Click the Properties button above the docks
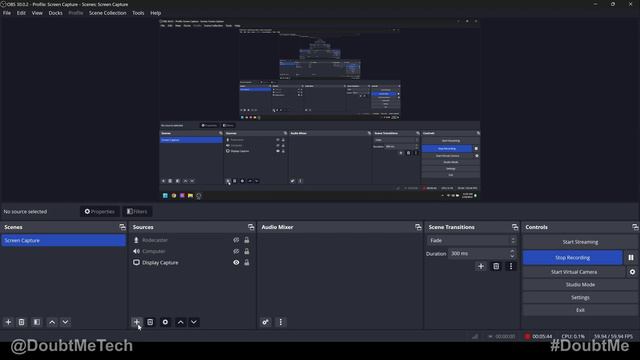The width and height of the screenshot is (640, 360). (x=100, y=211)
